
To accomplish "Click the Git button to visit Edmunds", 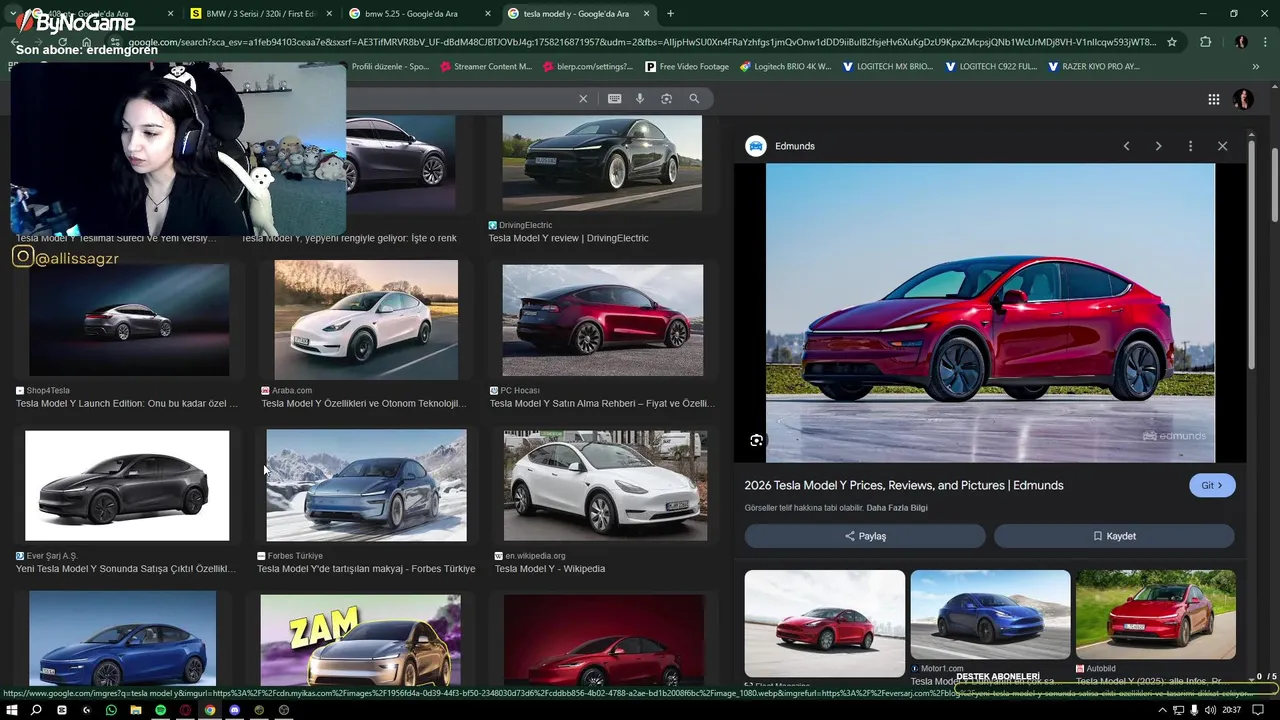I will (x=1212, y=485).
